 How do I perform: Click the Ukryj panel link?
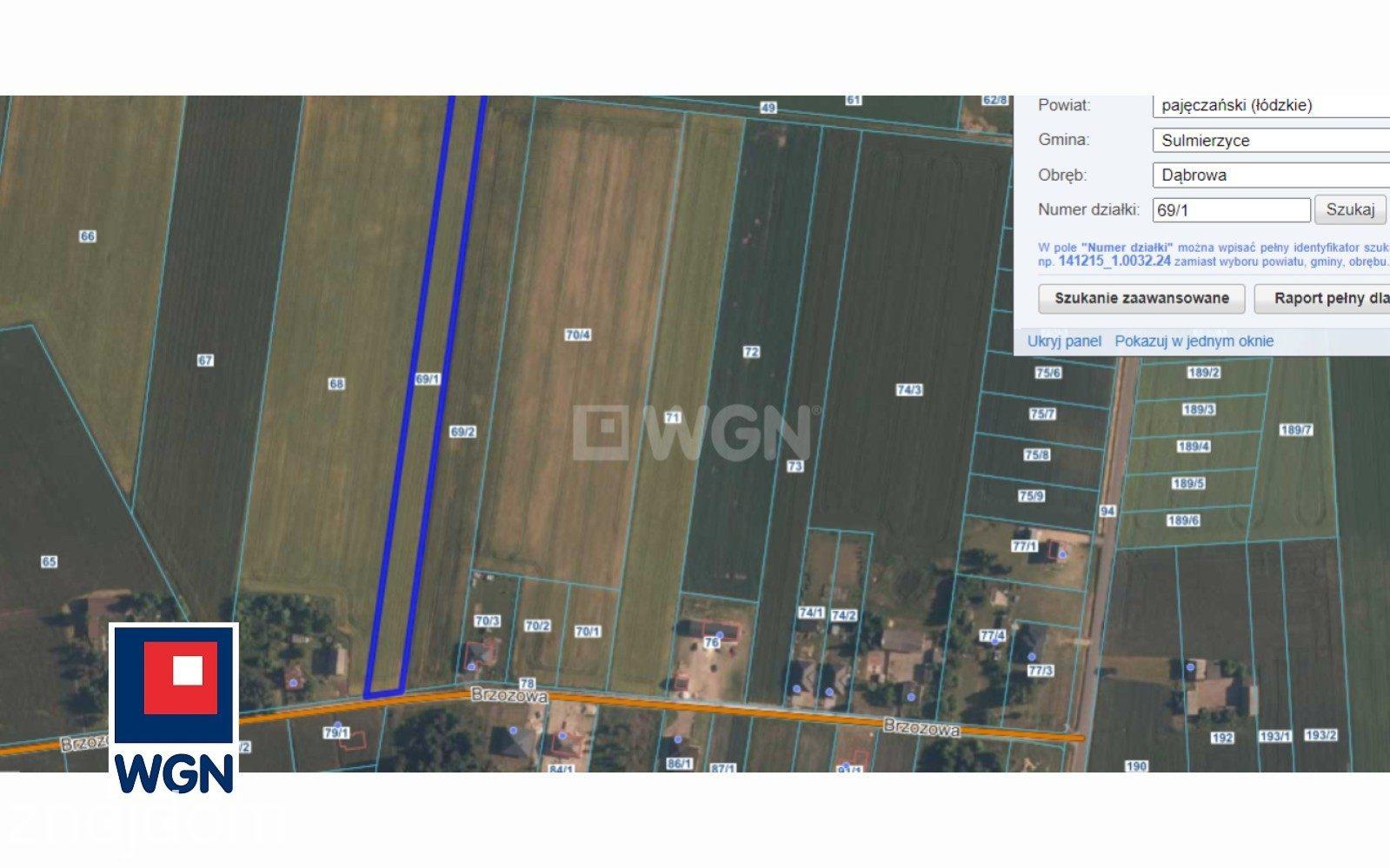(1064, 341)
